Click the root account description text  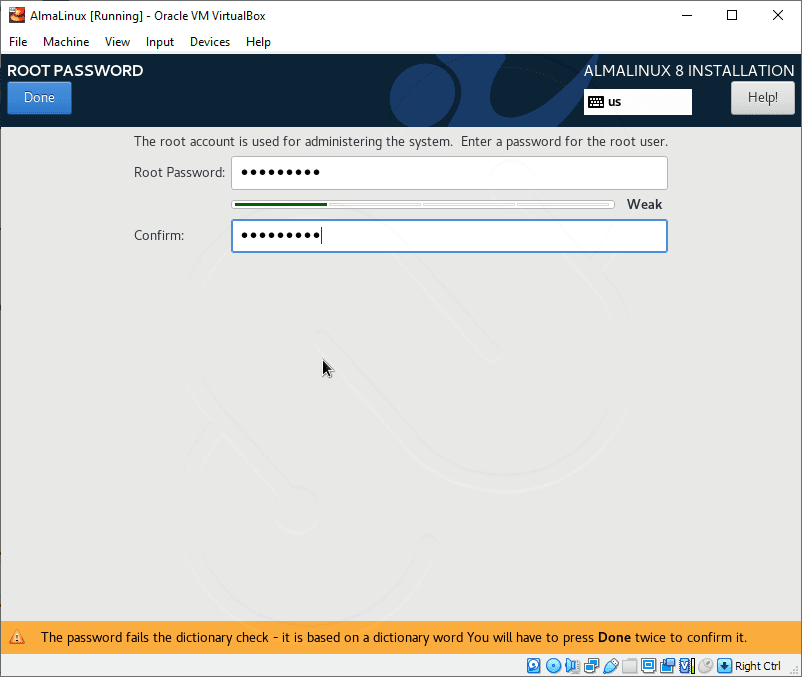pos(400,142)
